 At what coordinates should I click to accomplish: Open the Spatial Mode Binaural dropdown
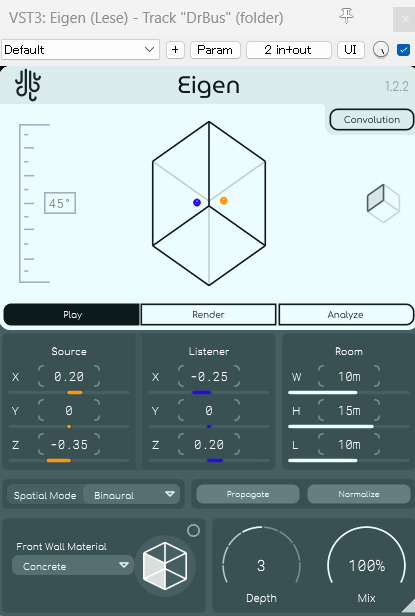(132, 495)
